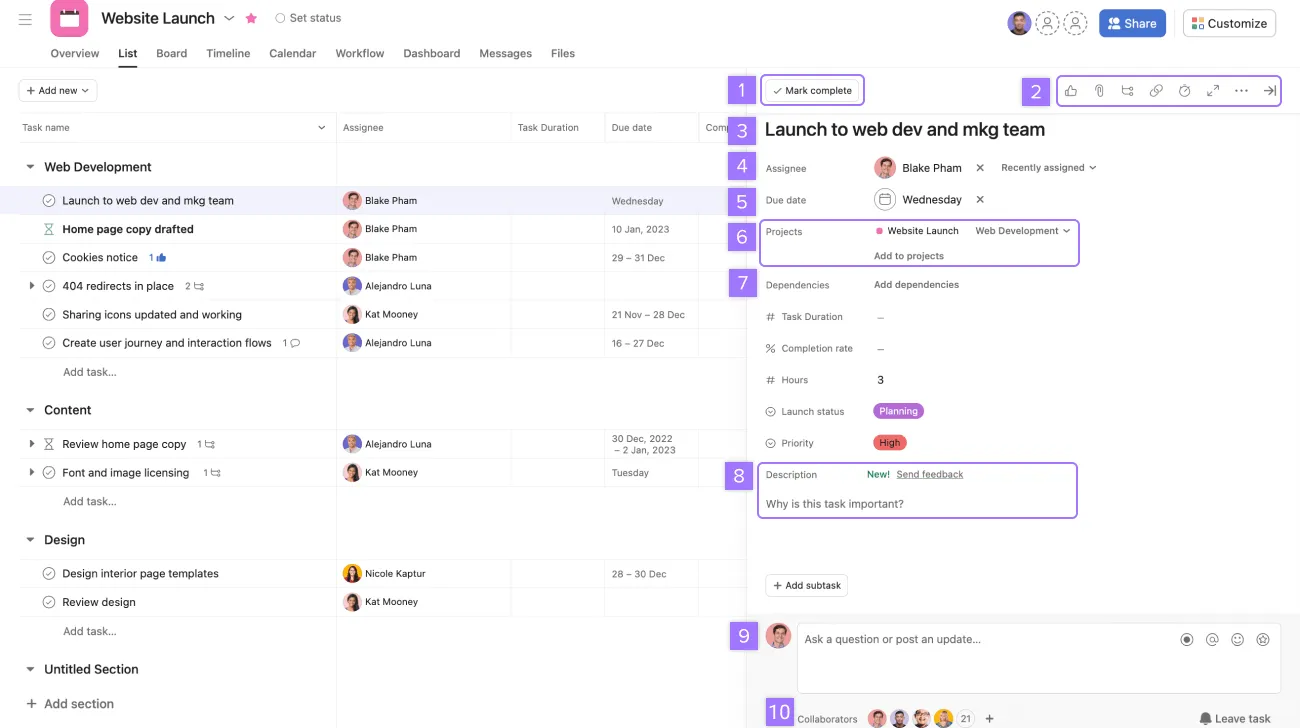Toggle completion of Sharing icons task
Viewport: 1300px width, 728px height.
[x=49, y=315]
